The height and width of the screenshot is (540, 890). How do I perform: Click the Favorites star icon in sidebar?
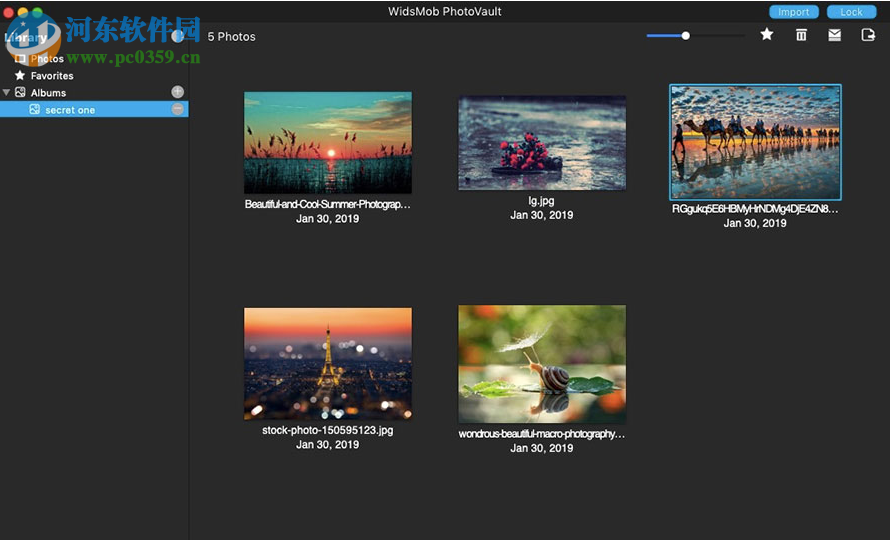coord(20,76)
